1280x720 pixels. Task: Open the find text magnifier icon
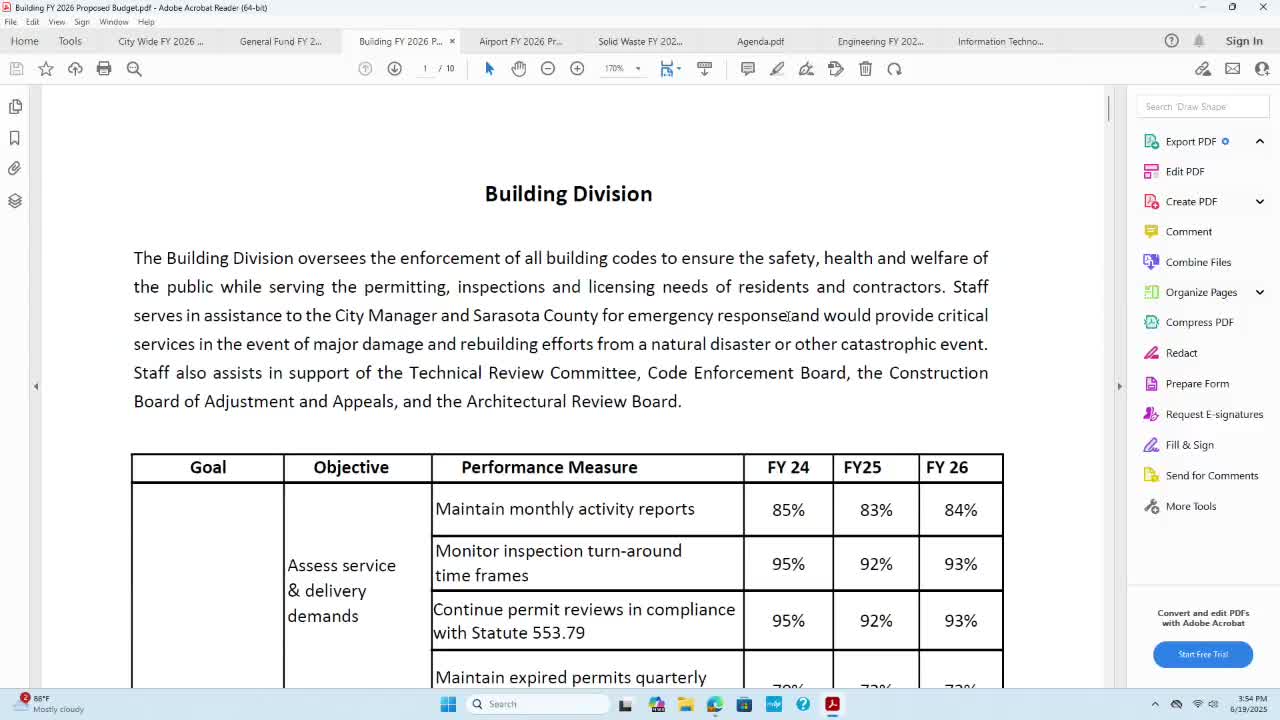coord(134,69)
